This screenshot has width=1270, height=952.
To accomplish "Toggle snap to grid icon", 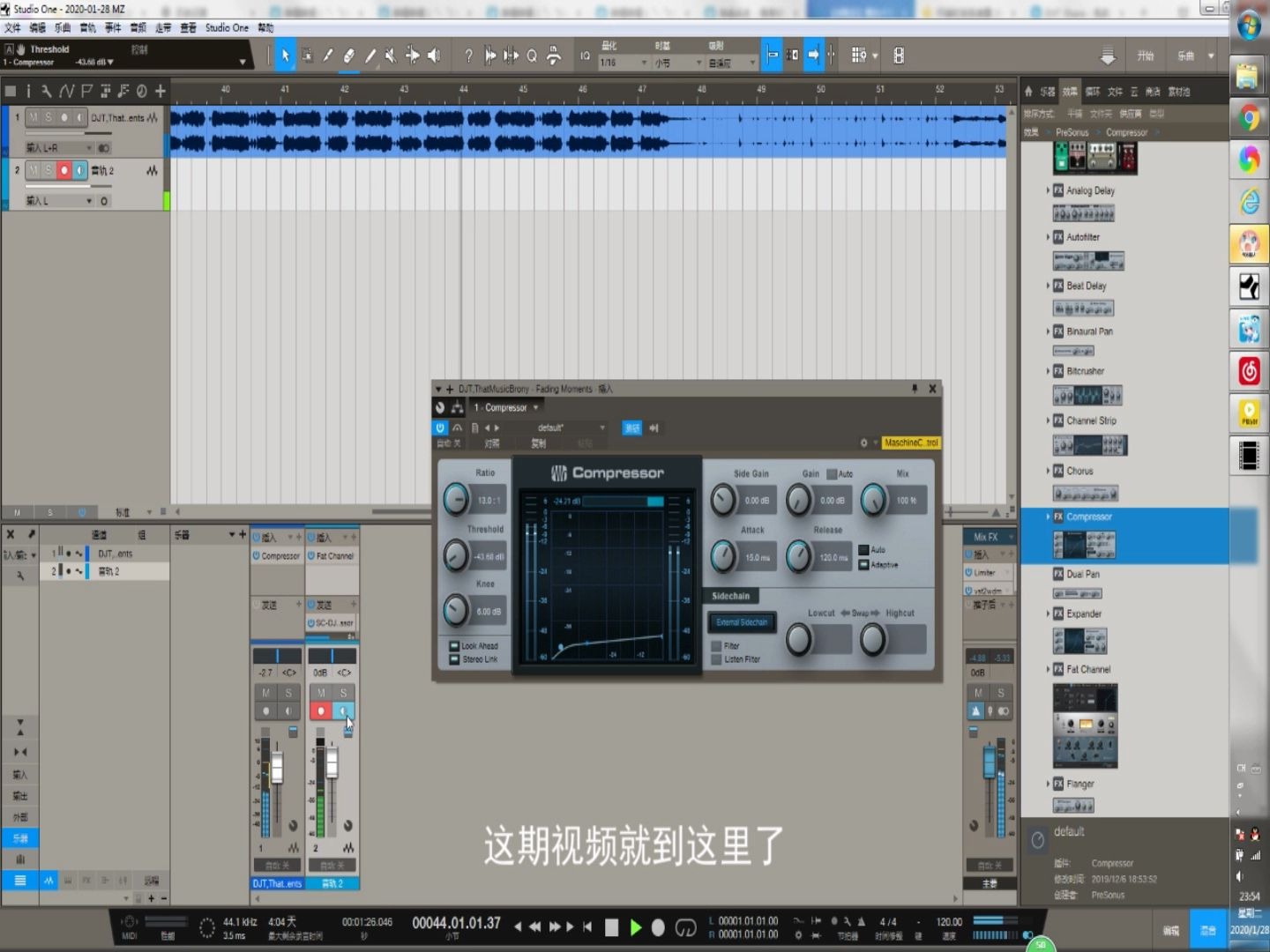I will pyautogui.click(x=772, y=55).
